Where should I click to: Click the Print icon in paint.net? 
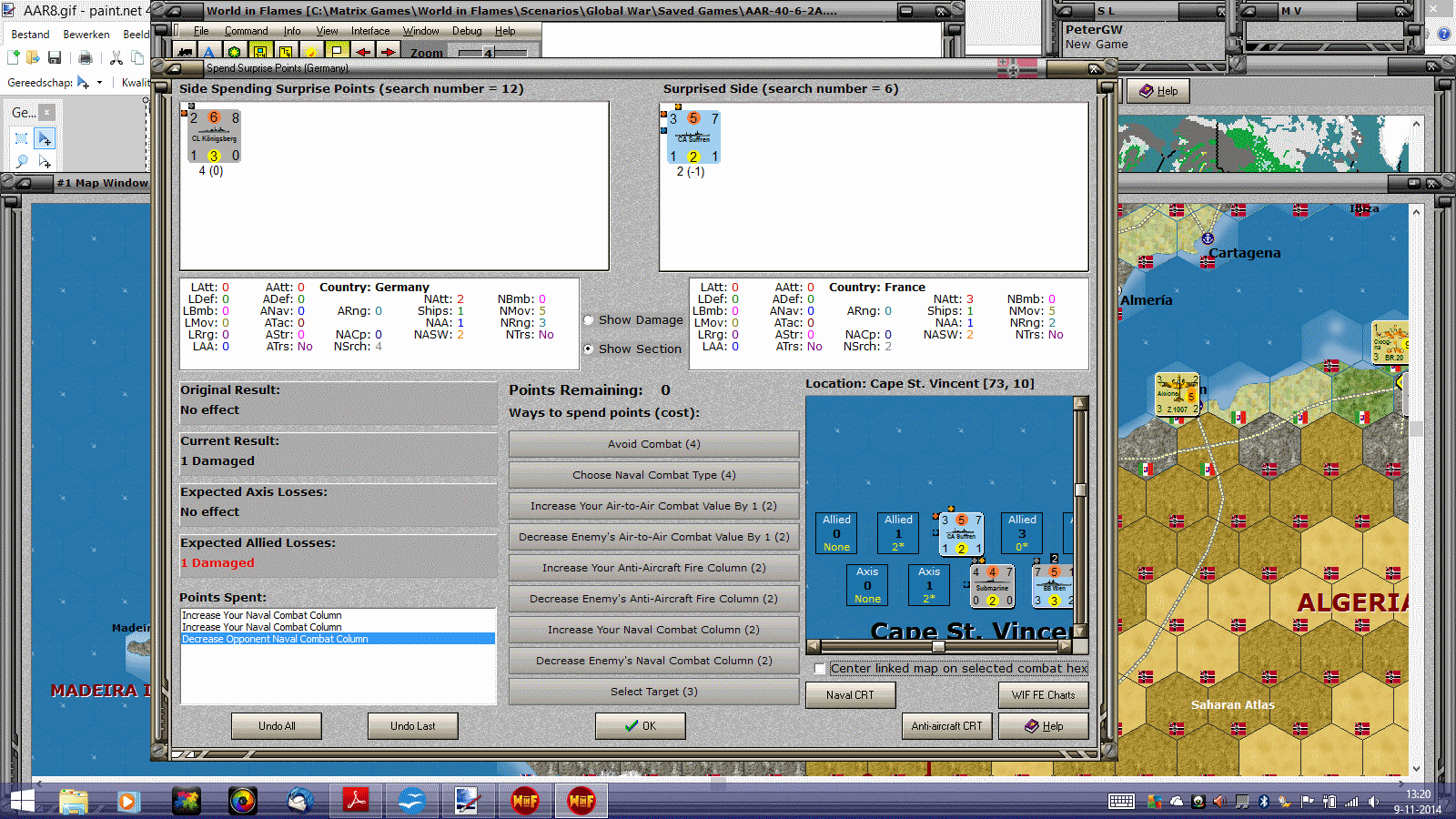pos(86,57)
